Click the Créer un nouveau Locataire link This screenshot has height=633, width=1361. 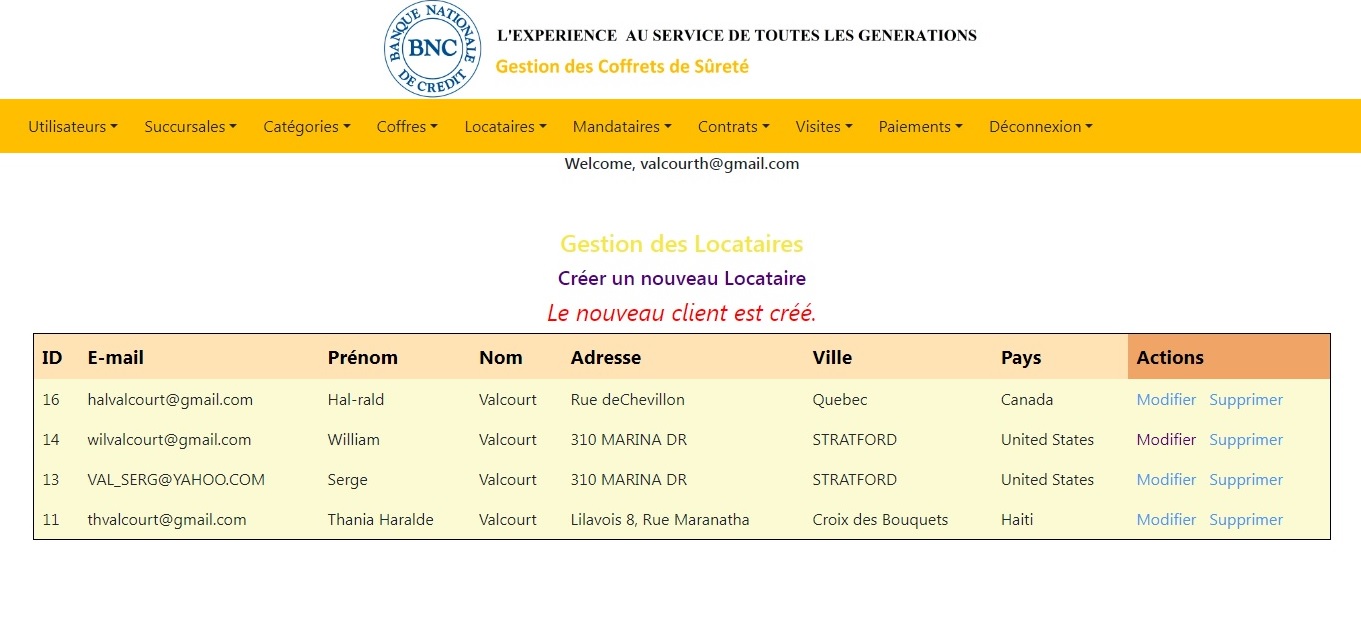(x=681, y=279)
